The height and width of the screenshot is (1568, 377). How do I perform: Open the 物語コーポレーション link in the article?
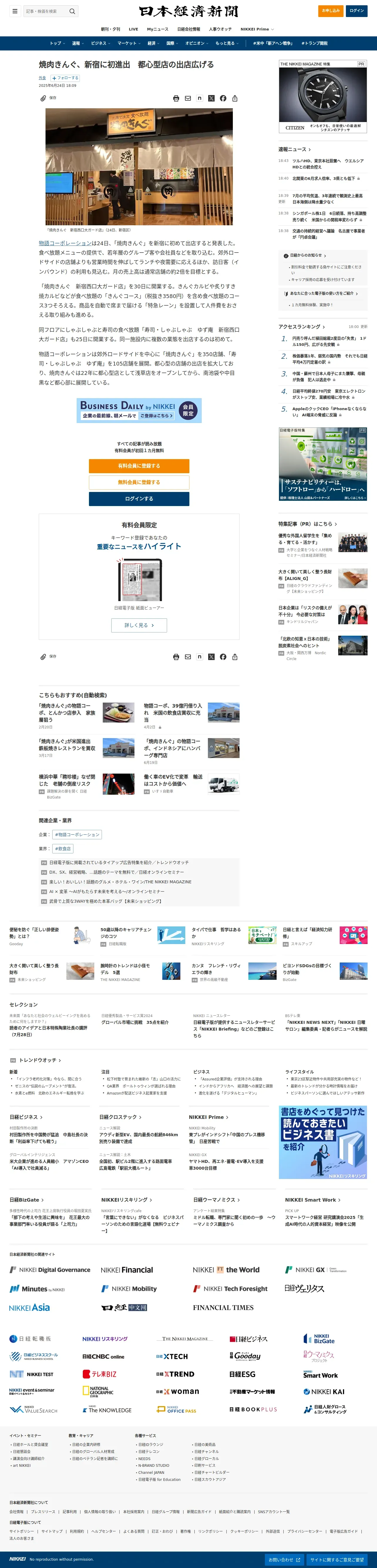(65, 243)
